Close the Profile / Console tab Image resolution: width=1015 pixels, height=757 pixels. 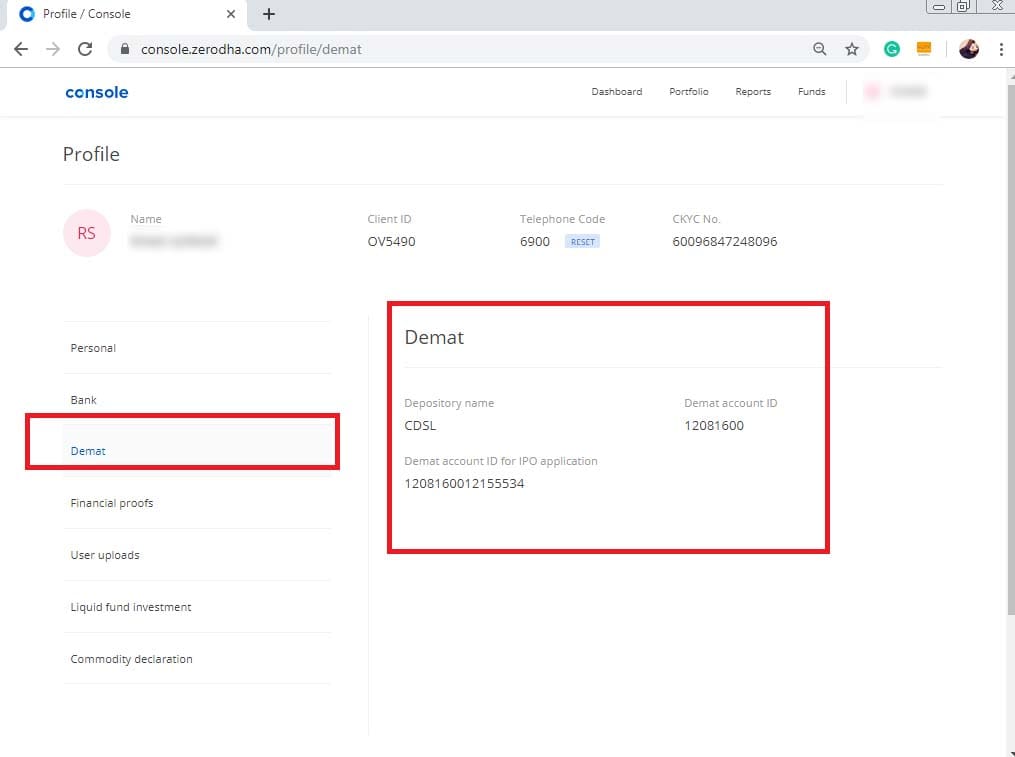tap(230, 14)
